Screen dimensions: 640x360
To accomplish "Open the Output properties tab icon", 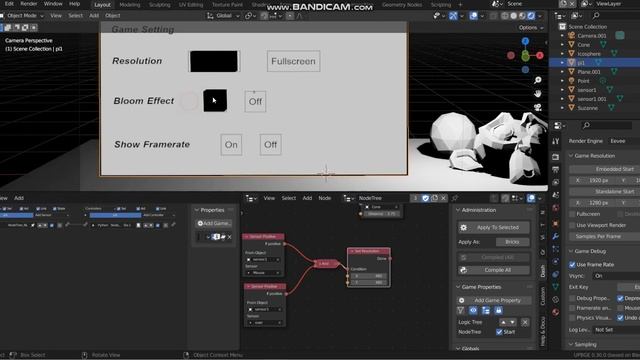I will (x=556, y=169).
